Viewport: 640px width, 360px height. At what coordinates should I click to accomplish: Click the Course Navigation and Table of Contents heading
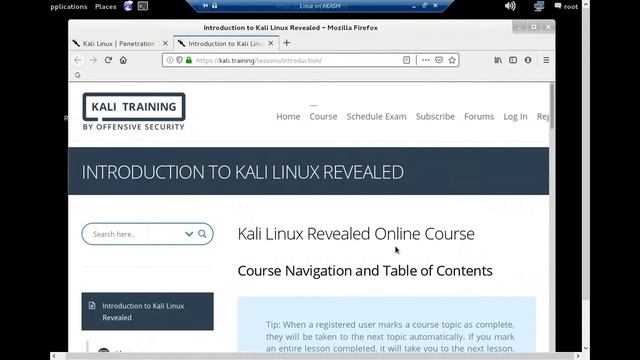point(365,271)
